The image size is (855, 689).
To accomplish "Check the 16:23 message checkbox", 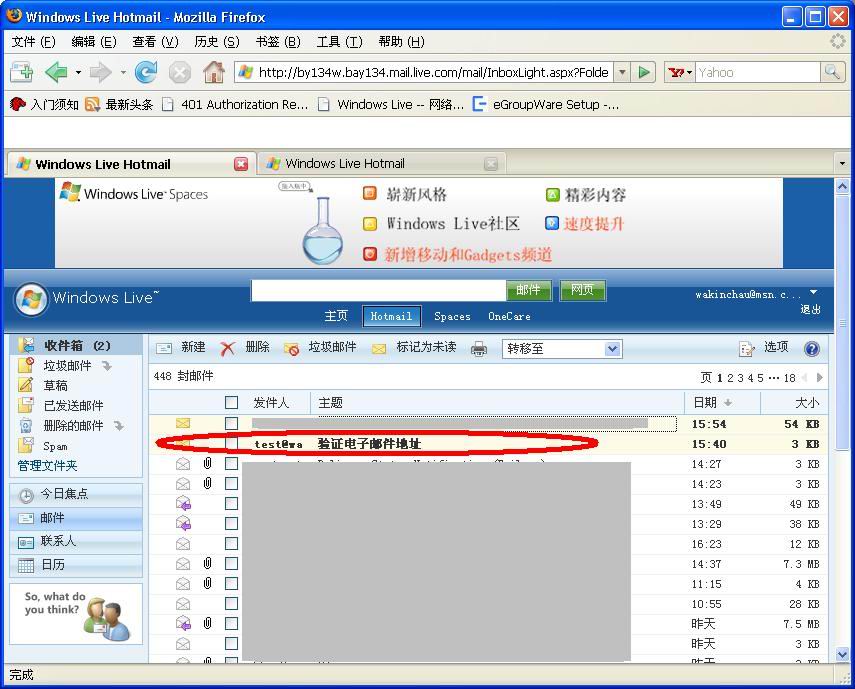I will (231, 543).
